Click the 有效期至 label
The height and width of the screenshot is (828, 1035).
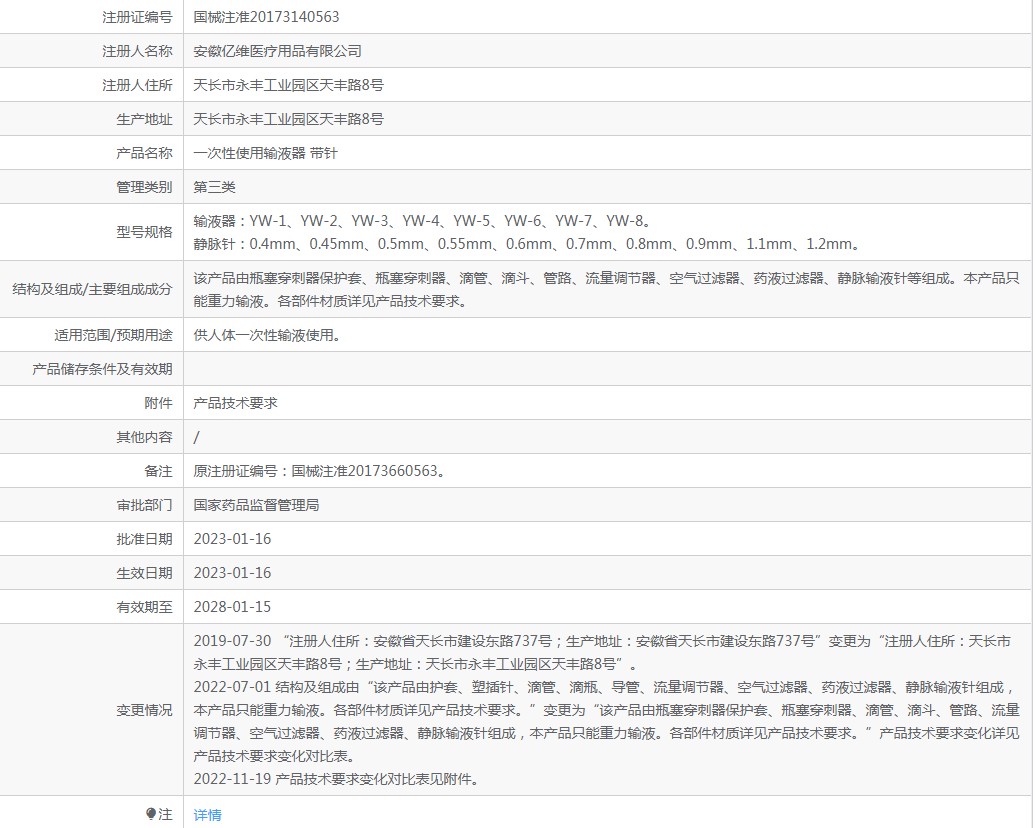click(x=145, y=607)
